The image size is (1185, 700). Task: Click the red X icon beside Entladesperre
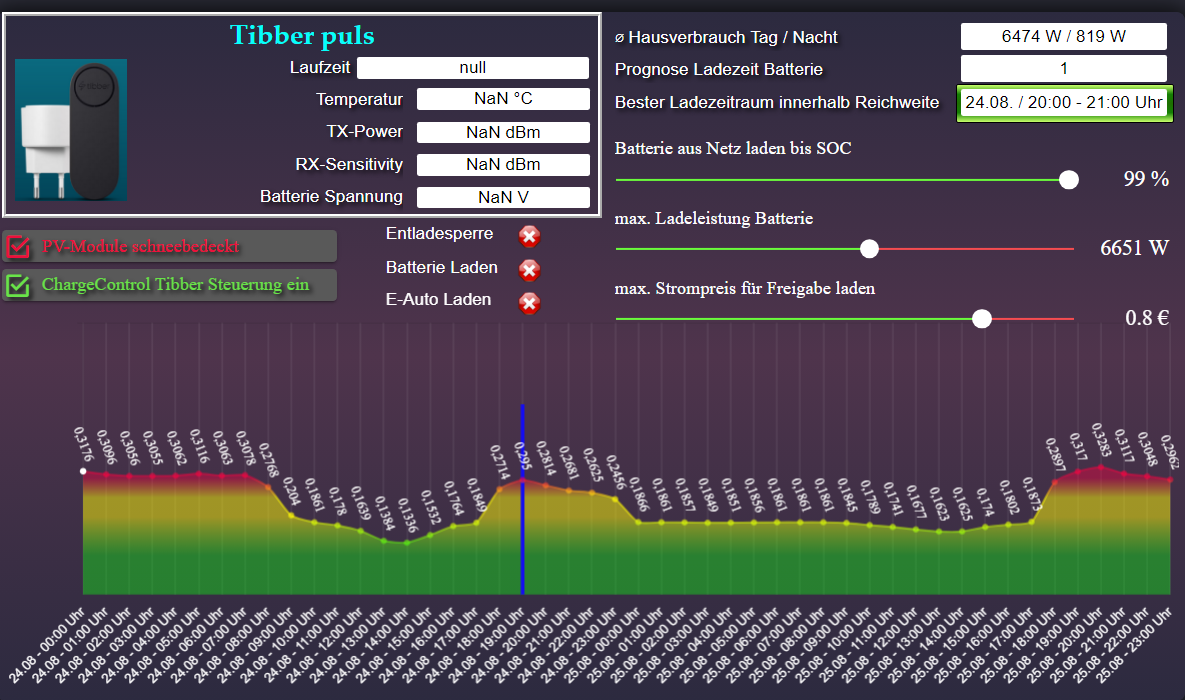point(529,237)
